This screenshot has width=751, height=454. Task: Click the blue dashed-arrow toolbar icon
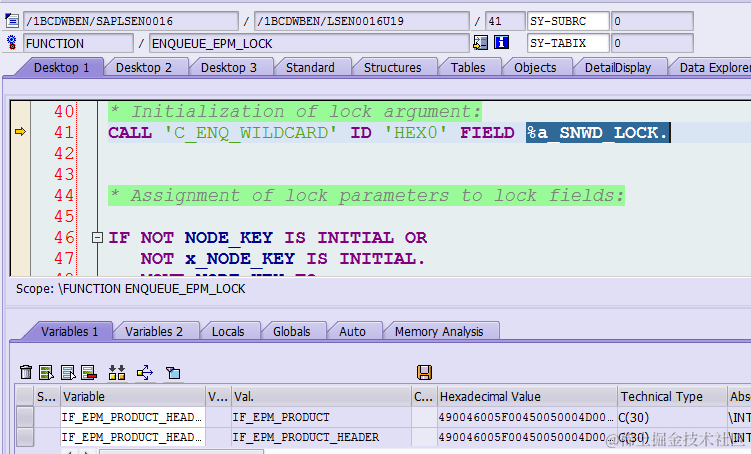145,372
